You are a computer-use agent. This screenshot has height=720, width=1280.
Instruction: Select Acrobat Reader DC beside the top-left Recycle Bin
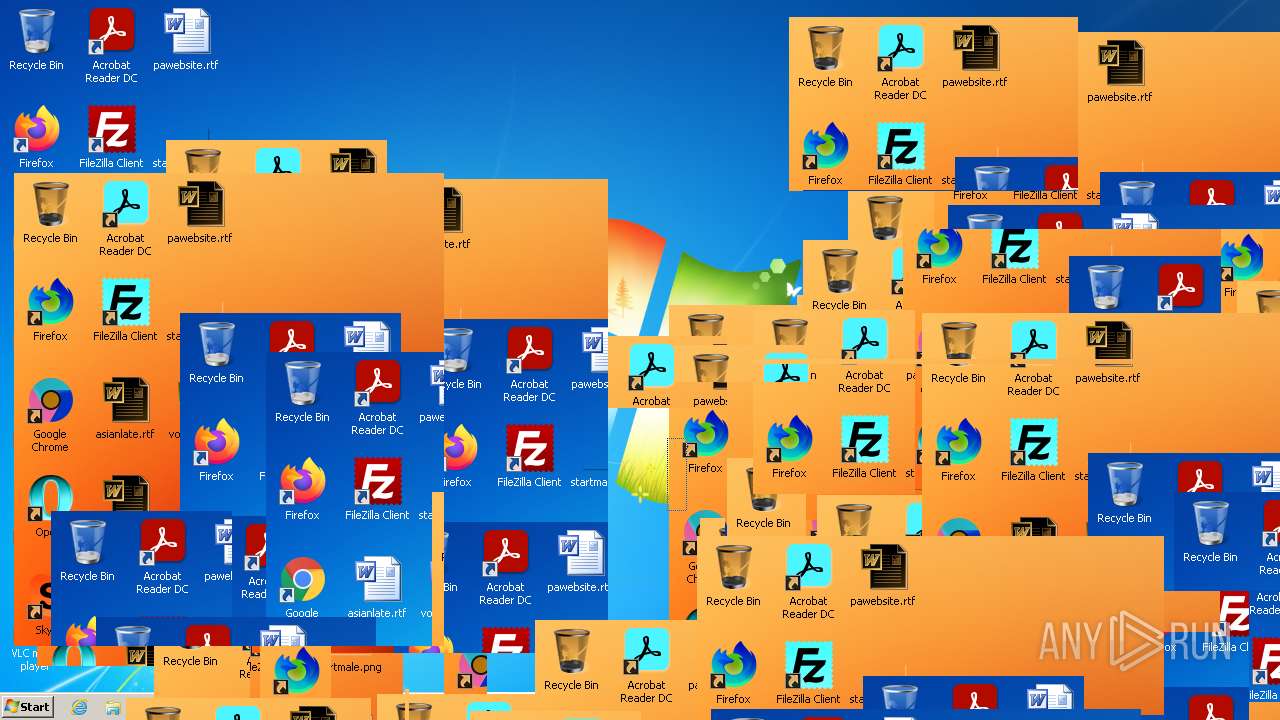[x=111, y=46]
